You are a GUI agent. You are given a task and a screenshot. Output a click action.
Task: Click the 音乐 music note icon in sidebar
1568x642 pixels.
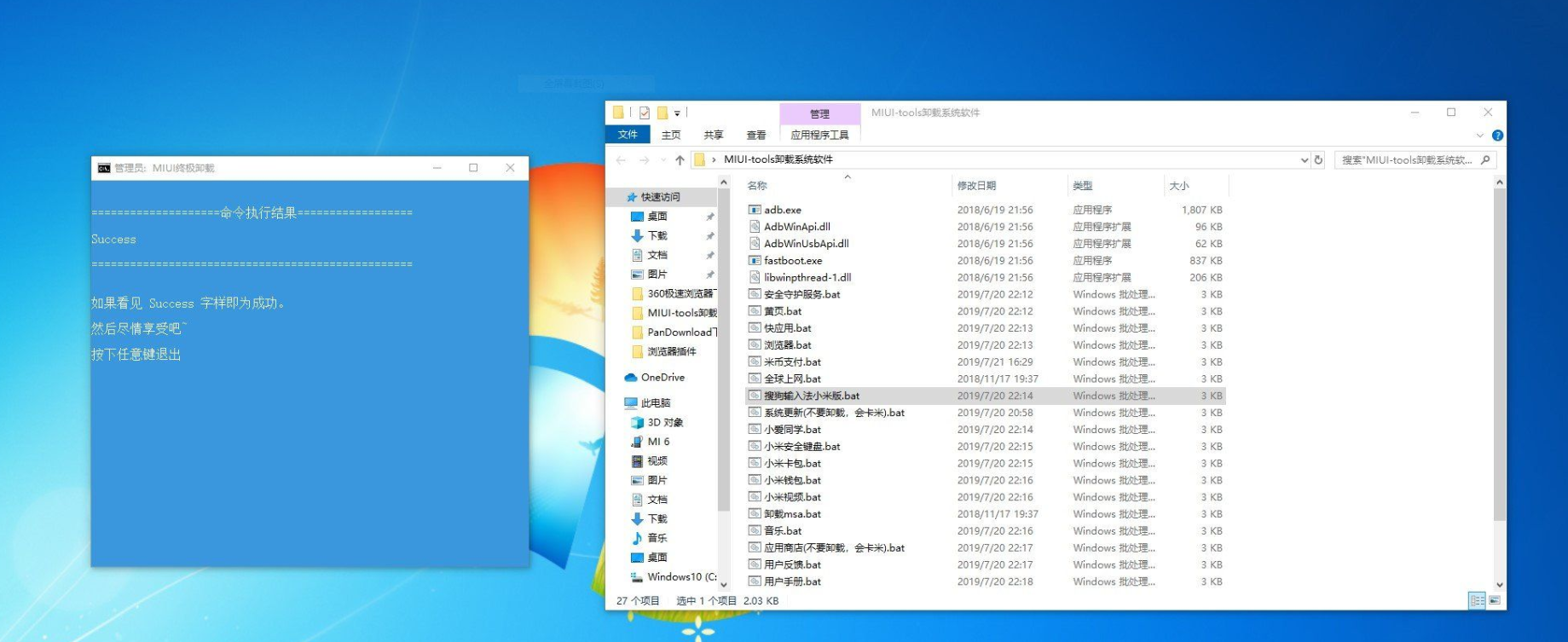coord(637,538)
